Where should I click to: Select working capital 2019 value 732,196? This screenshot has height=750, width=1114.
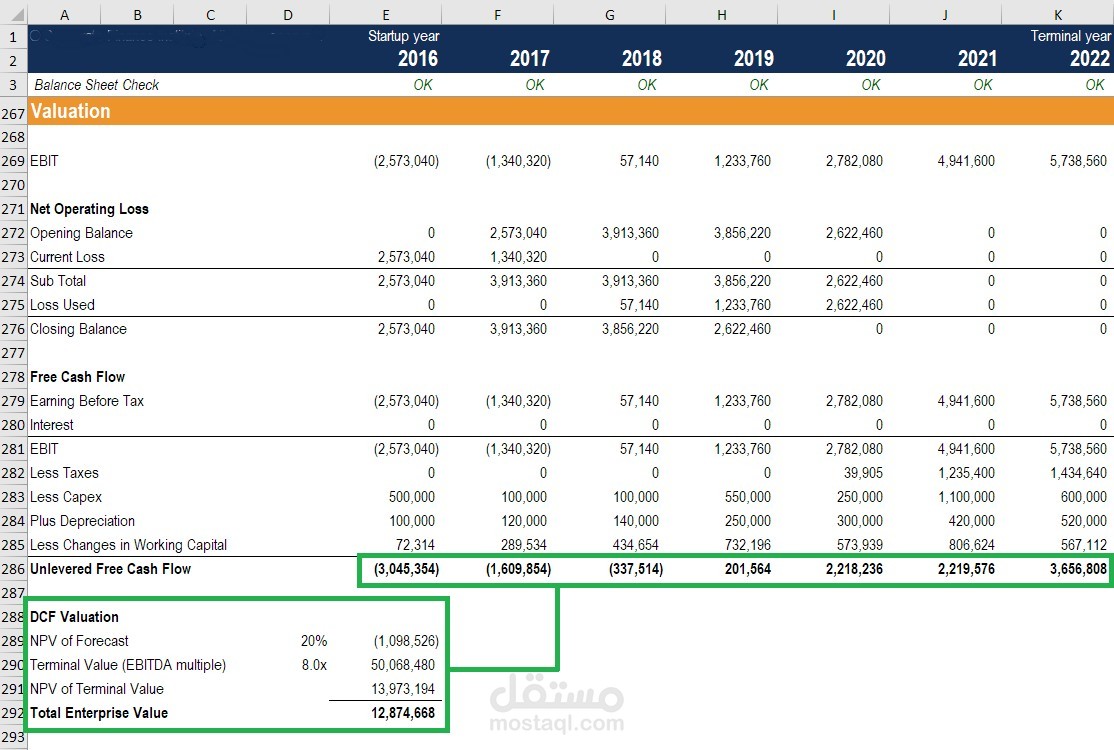tap(747, 545)
